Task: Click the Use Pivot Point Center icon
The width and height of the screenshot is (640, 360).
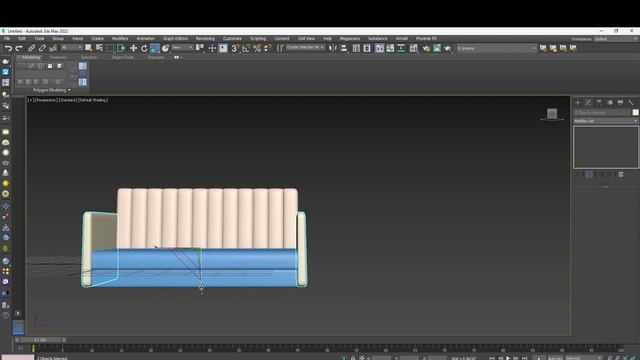Action: pos(200,48)
